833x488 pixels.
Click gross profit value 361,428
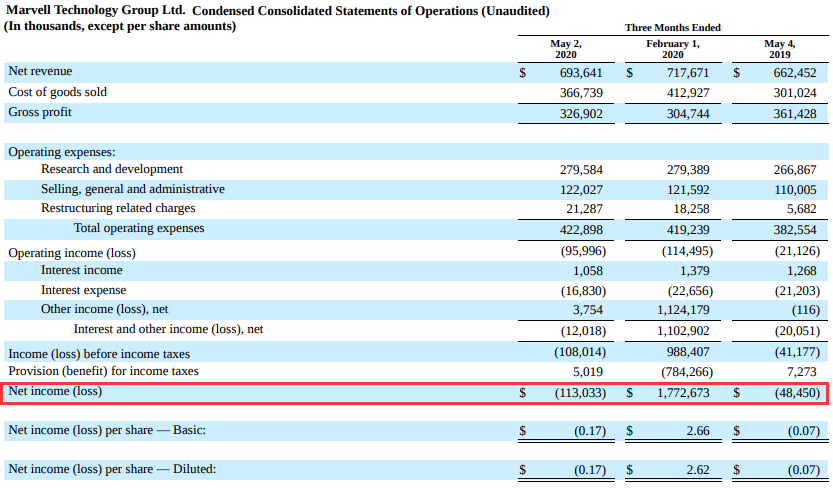click(795, 114)
